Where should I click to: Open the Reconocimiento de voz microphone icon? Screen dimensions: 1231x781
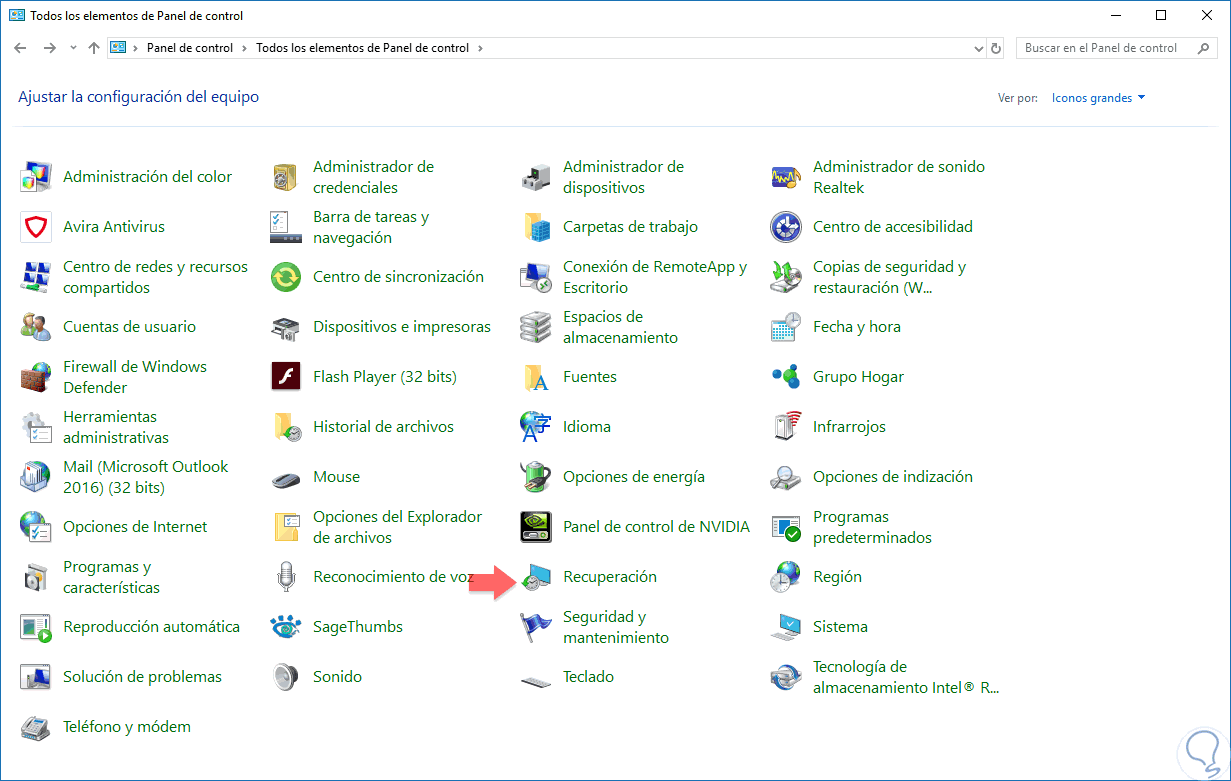coord(286,577)
